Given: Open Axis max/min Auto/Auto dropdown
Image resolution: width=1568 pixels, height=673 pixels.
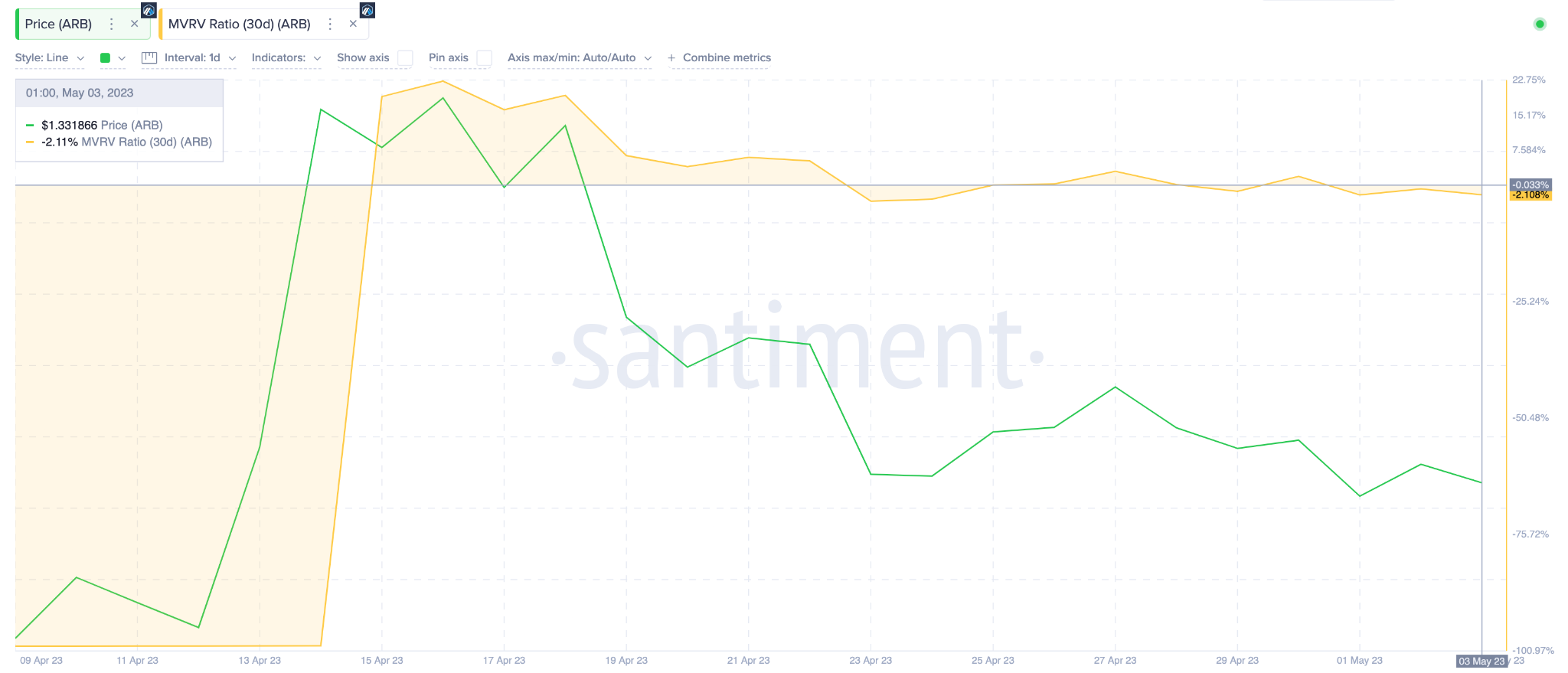Looking at the screenshot, I should point(579,58).
